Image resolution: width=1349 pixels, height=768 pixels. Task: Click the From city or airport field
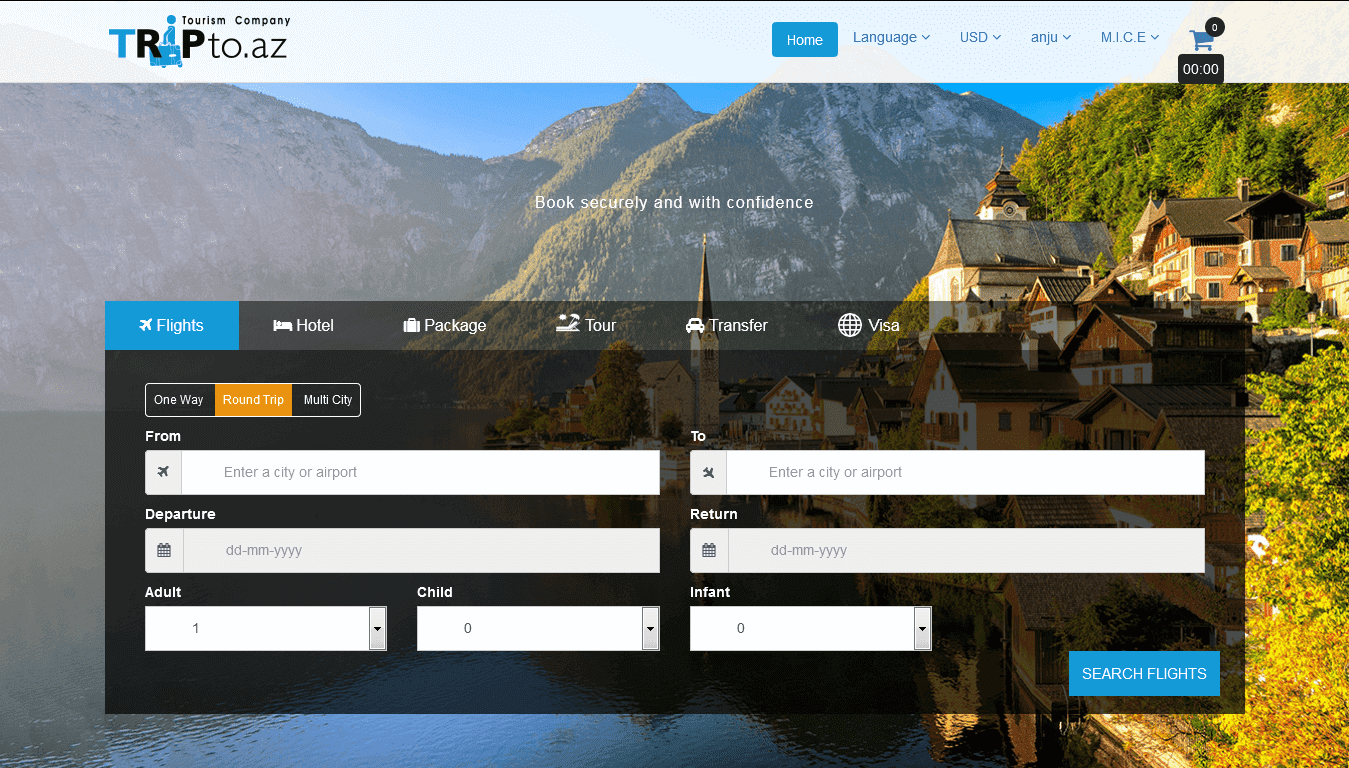(420, 472)
